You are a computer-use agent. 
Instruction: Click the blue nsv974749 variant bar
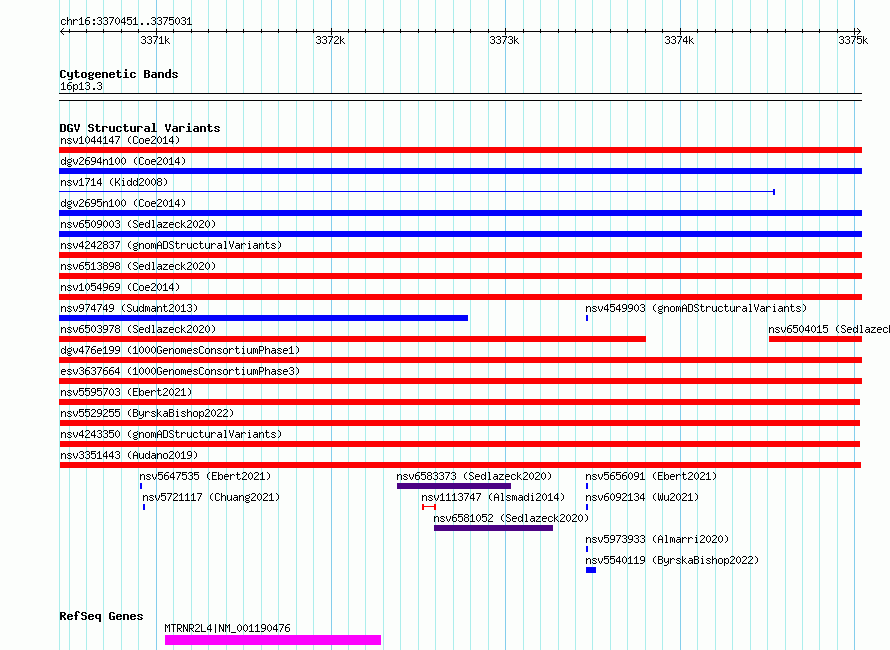pyautogui.click(x=263, y=318)
